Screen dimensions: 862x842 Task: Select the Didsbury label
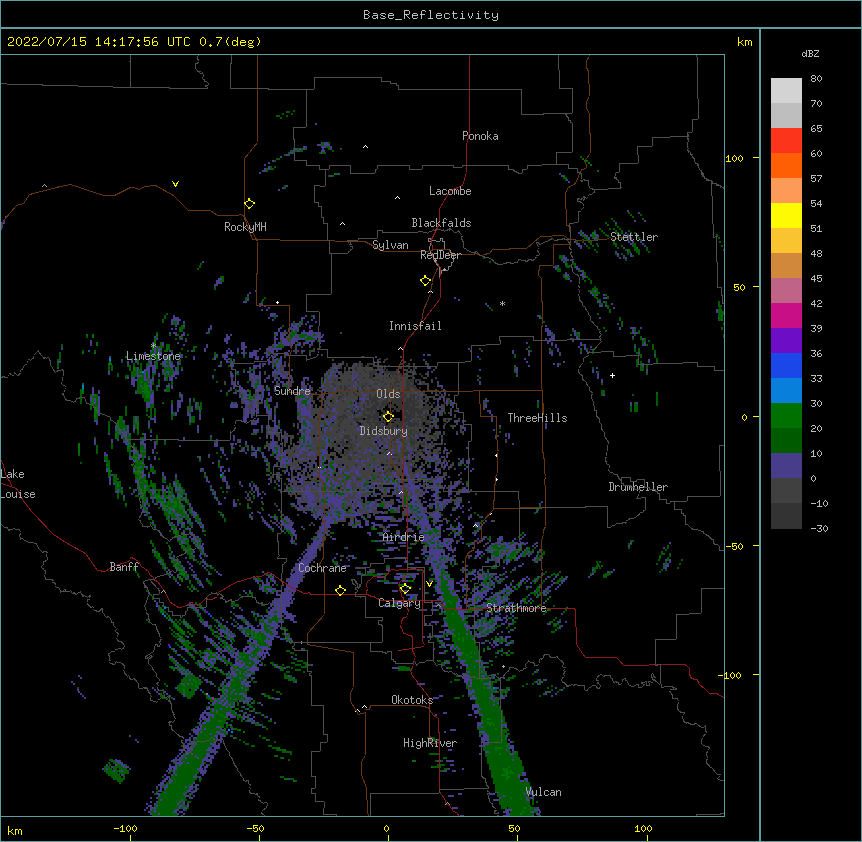click(x=384, y=431)
